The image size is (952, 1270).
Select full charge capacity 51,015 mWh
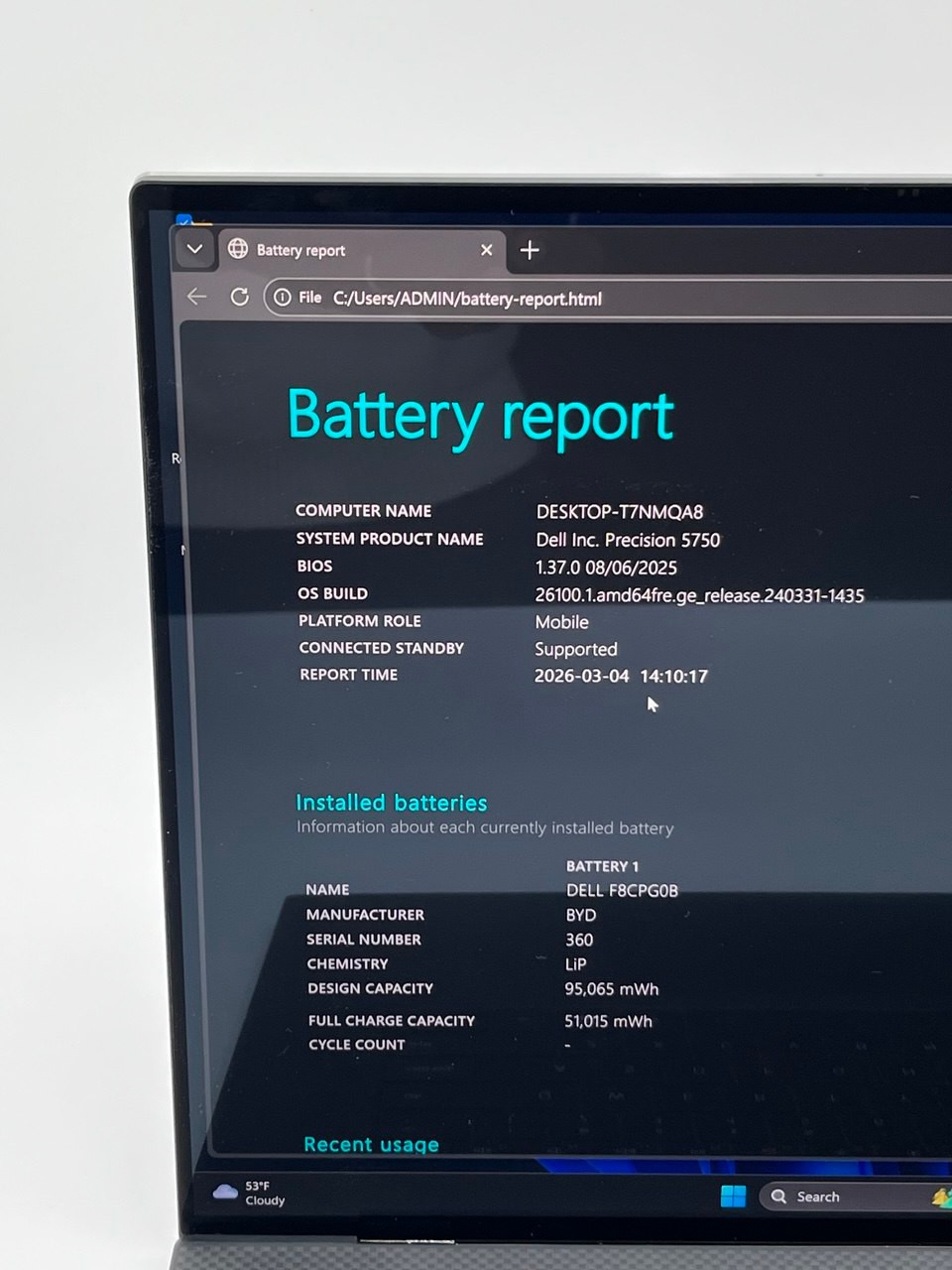609,1021
